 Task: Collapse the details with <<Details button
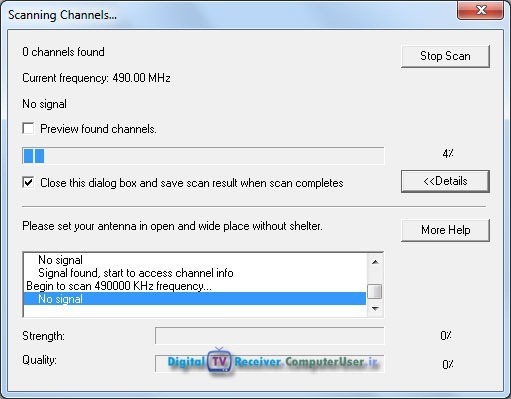pos(445,181)
